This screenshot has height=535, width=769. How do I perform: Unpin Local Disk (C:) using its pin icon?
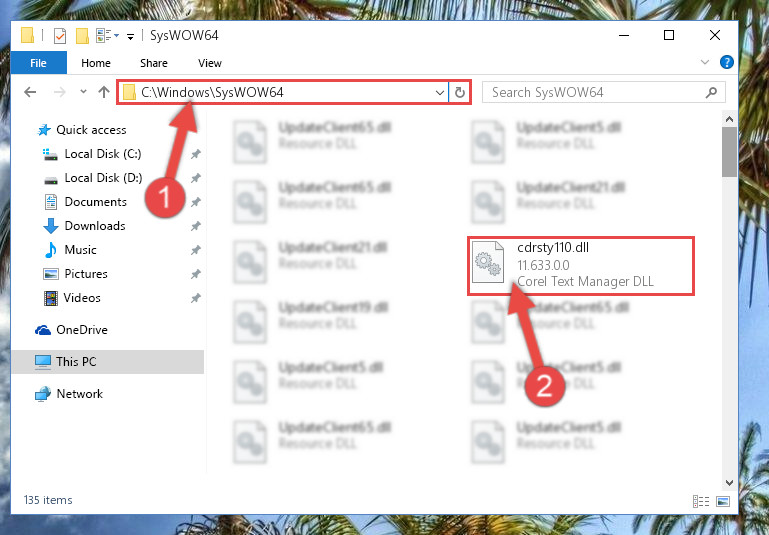point(196,154)
